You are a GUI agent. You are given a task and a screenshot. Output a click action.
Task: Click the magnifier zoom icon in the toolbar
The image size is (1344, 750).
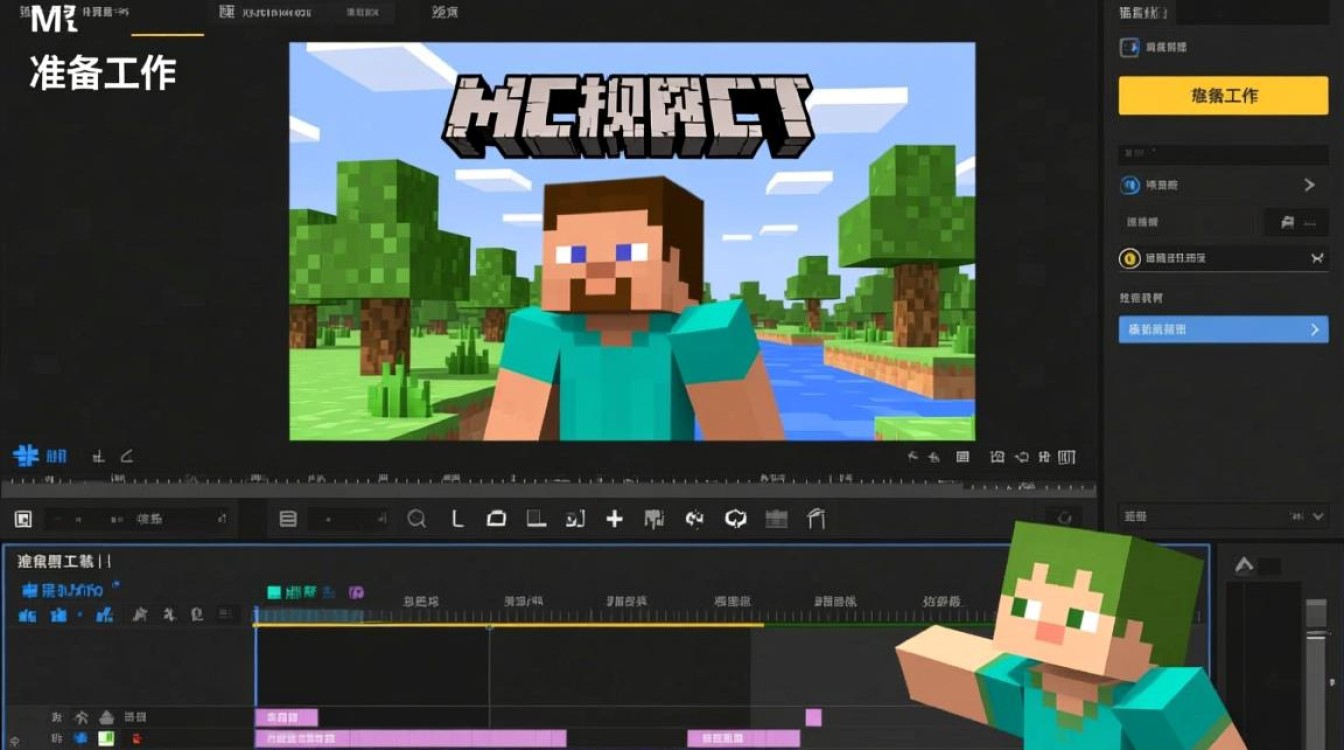[417, 518]
